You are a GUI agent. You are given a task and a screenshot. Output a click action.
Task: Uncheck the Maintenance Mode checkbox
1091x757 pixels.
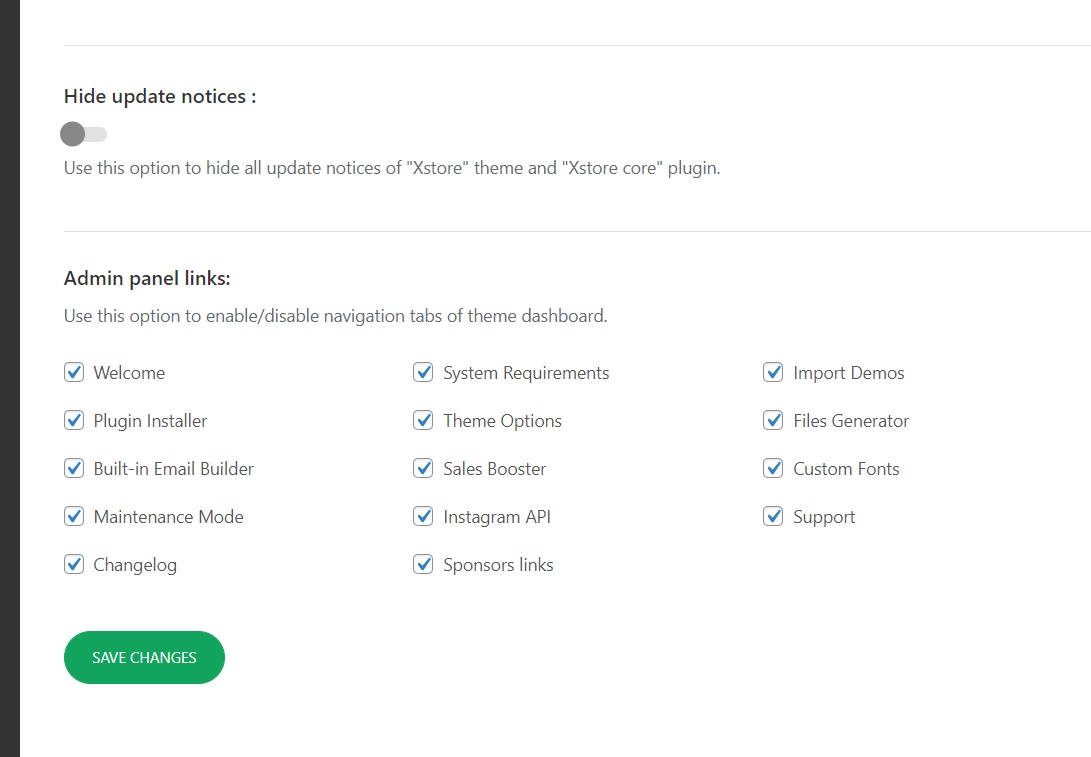(x=74, y=517)
